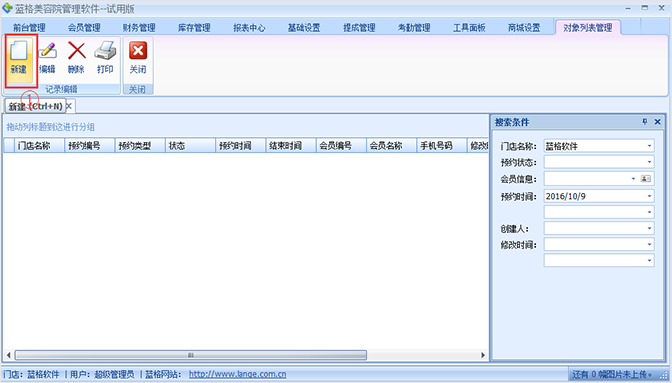The image size is (672, 383).
Task: Click the 门店: 蓝格软件 status text
Action: point(31,374)
